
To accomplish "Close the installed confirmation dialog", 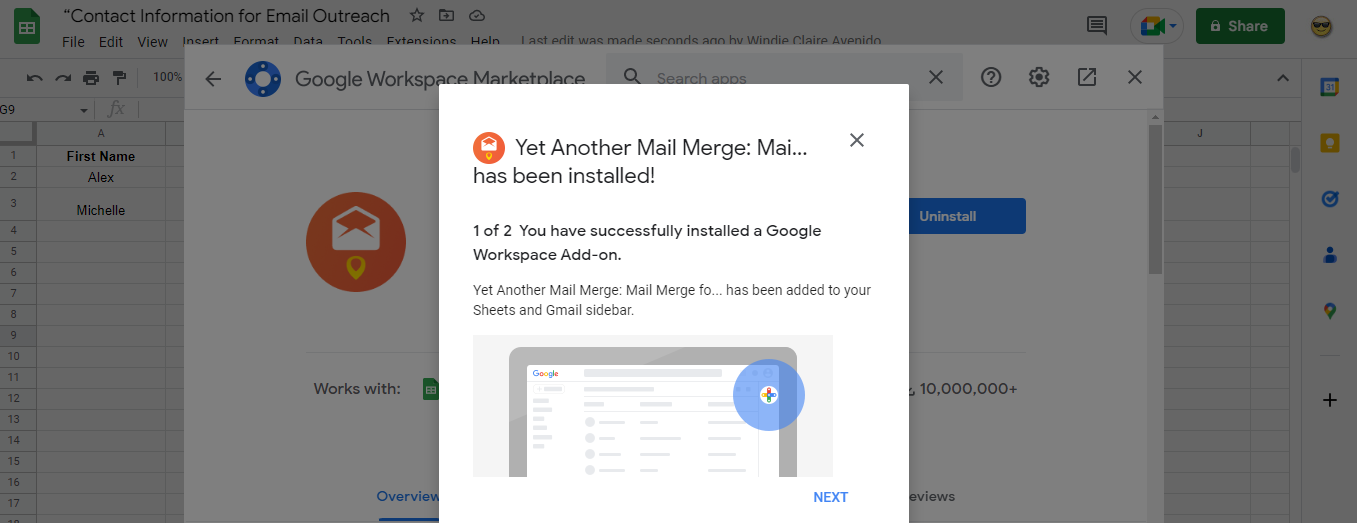I will click(856, 140).
